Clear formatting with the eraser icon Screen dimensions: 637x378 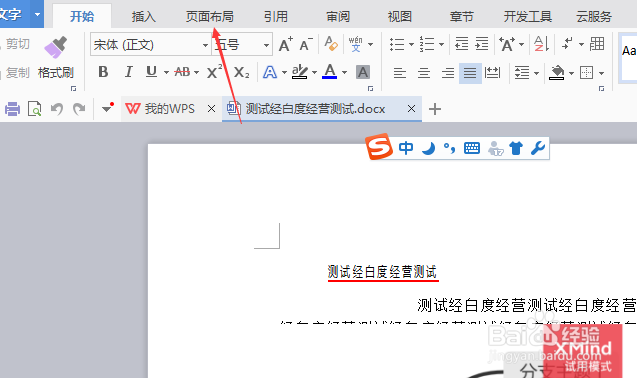tap(331, 44)
